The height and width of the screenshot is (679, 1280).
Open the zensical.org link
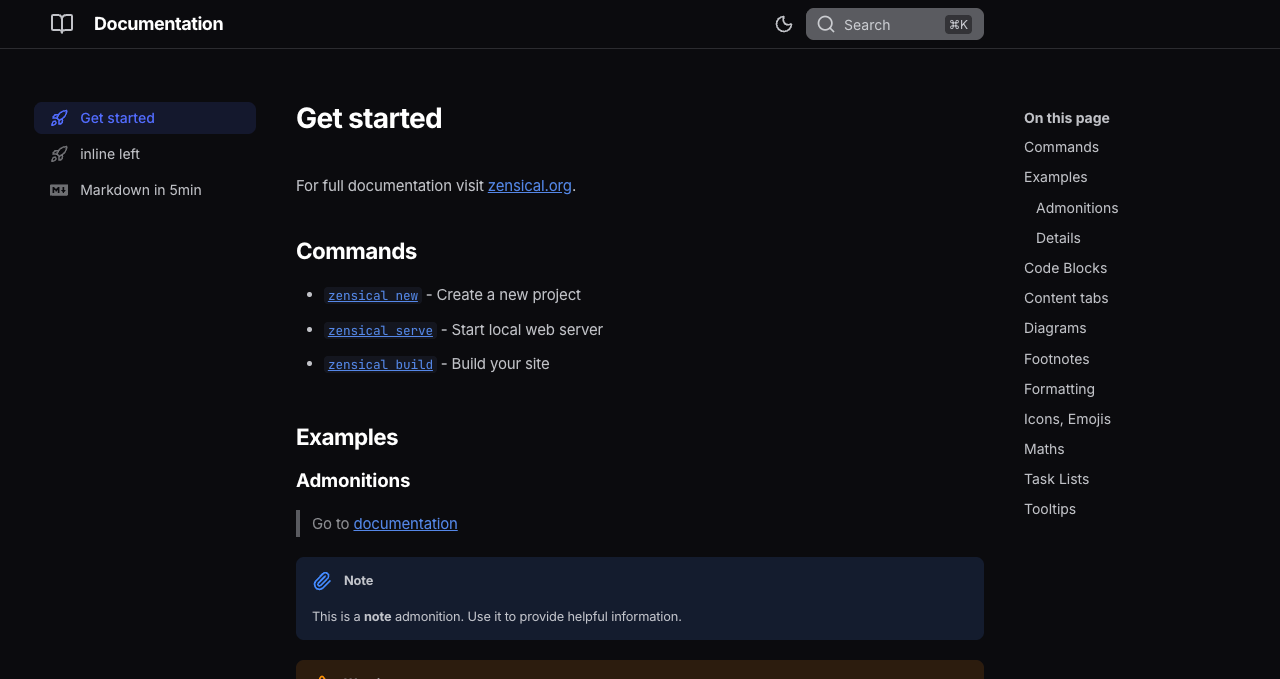[x=529, y=186]
